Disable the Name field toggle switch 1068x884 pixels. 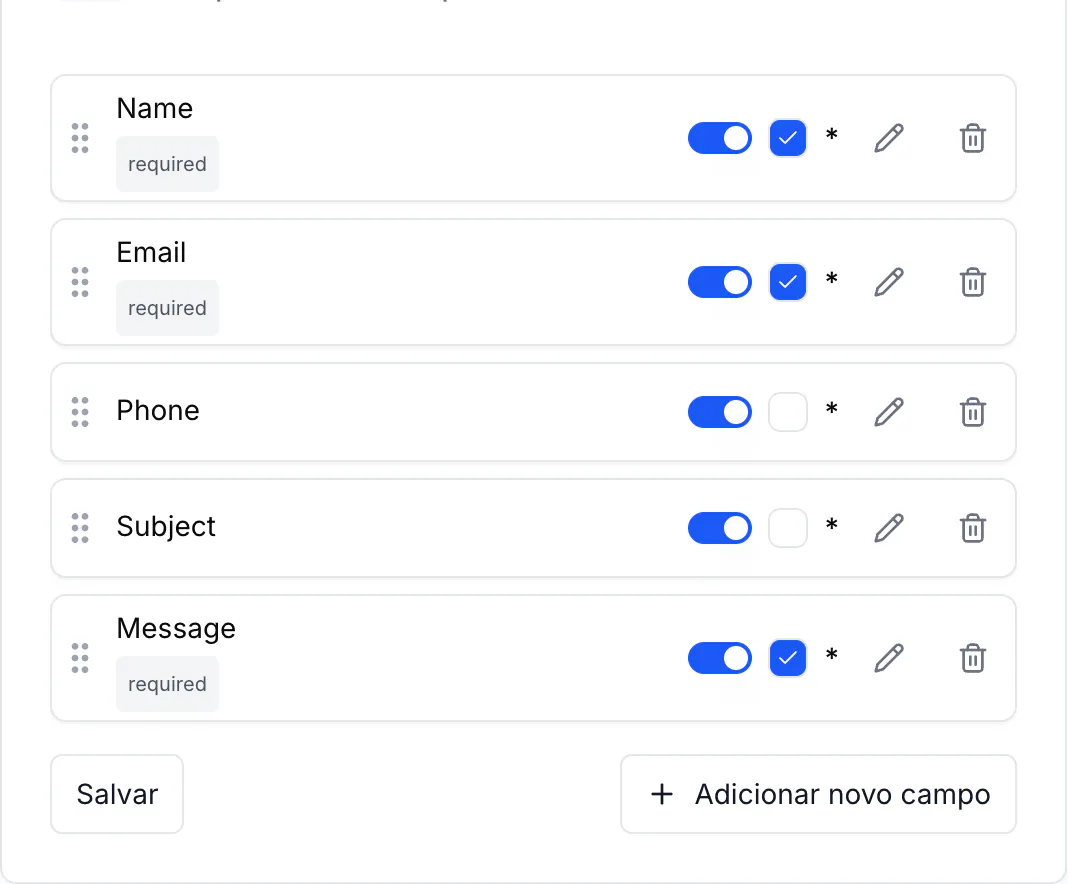pos(720,138)
